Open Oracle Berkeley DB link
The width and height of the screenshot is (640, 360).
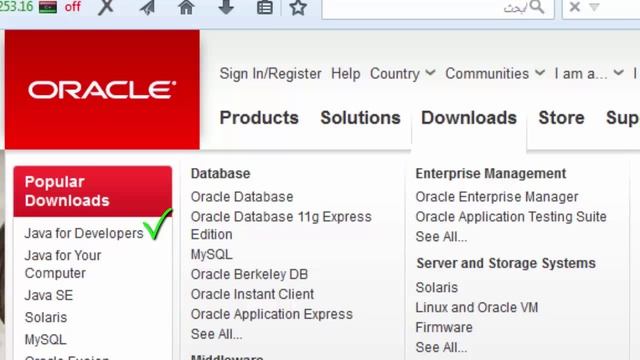(249, 274)
